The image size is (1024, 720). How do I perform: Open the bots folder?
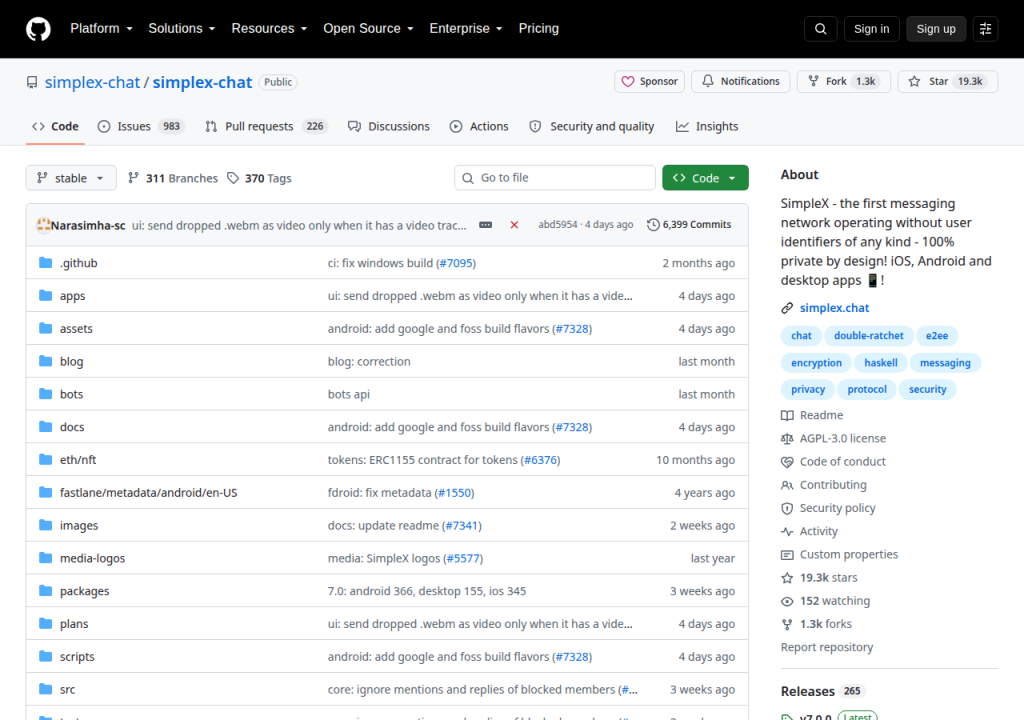pos(71,394)
